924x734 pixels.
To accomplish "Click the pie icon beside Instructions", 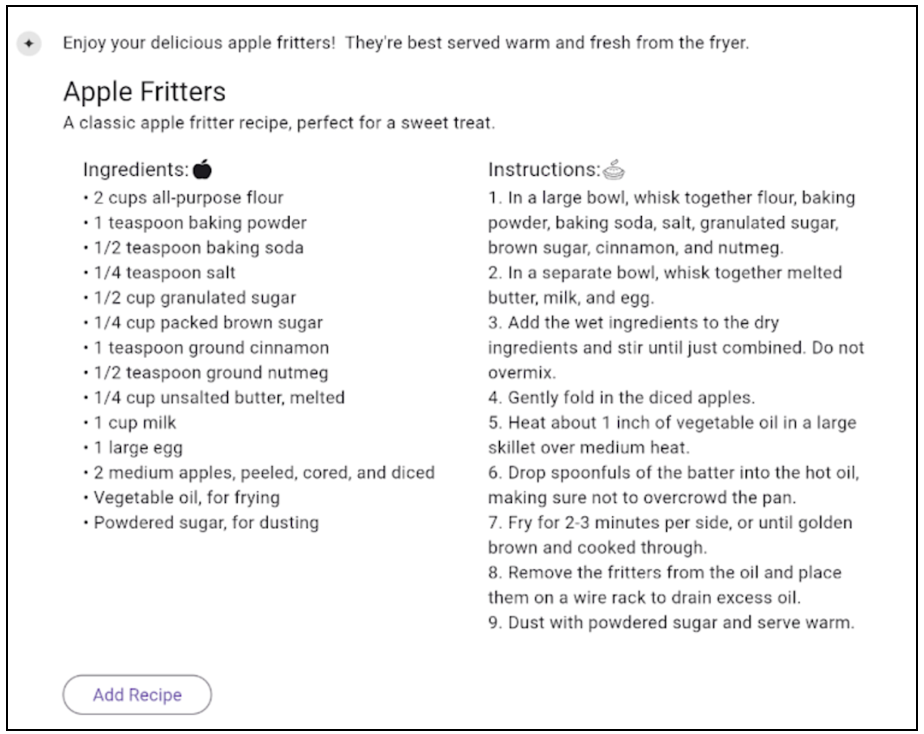I will tap(613, 169).
